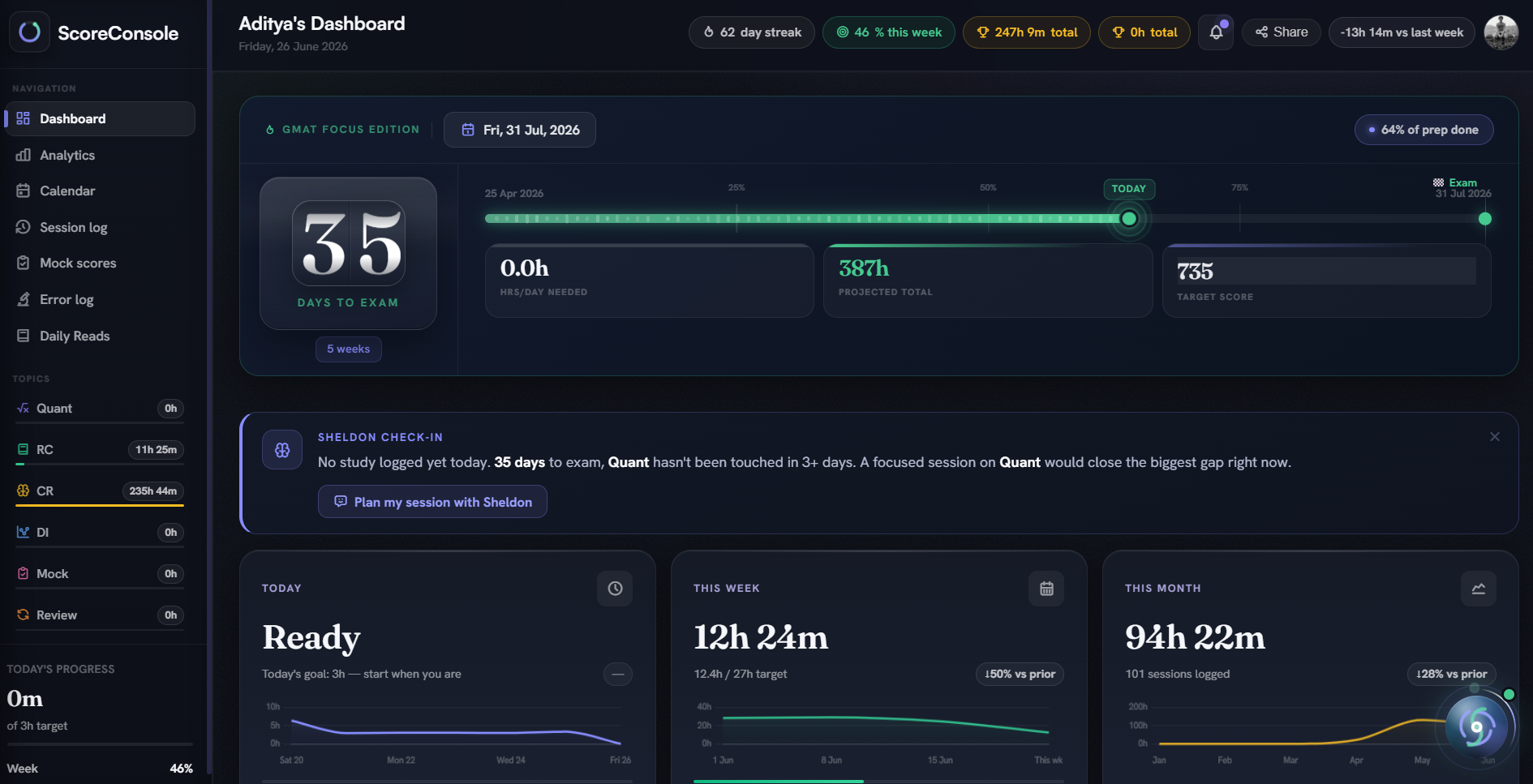Click the Week 46% progress row
Screen dimensions: 1533x784
[100, 769]
